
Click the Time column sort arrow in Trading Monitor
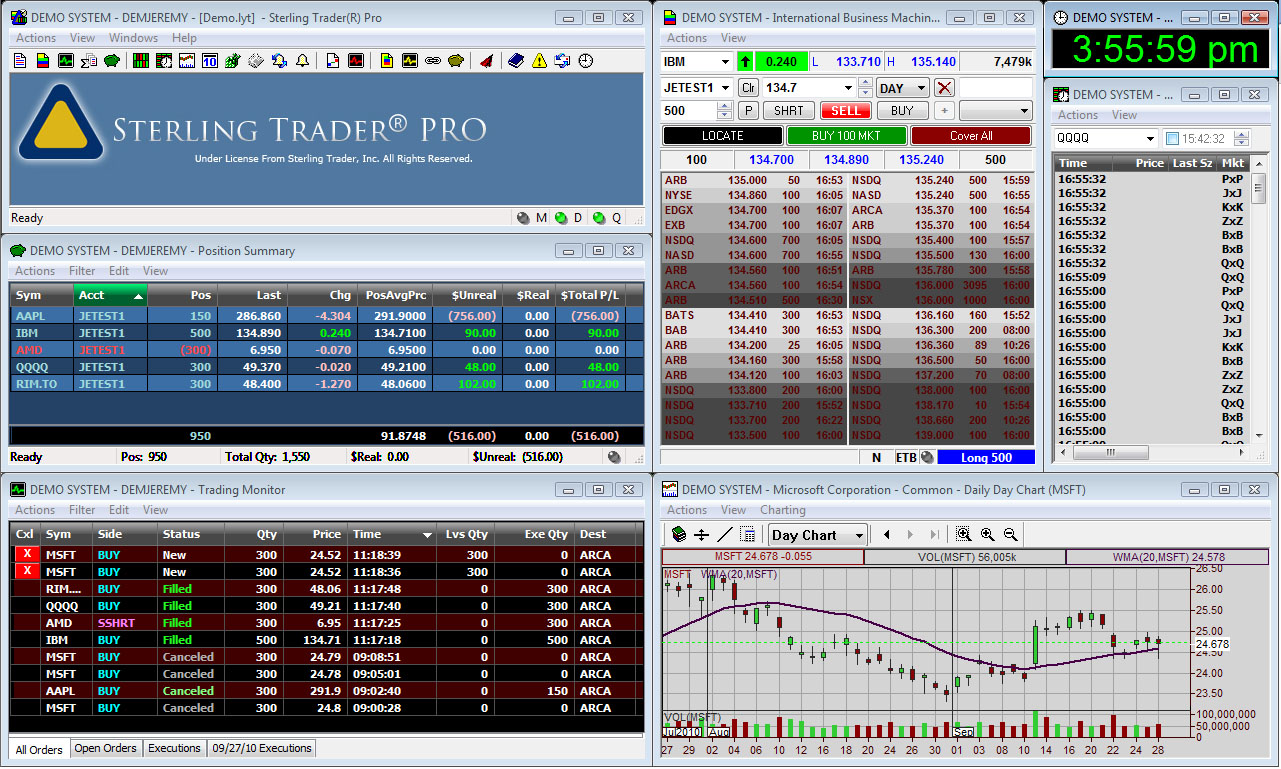click(x=428, y=535)
